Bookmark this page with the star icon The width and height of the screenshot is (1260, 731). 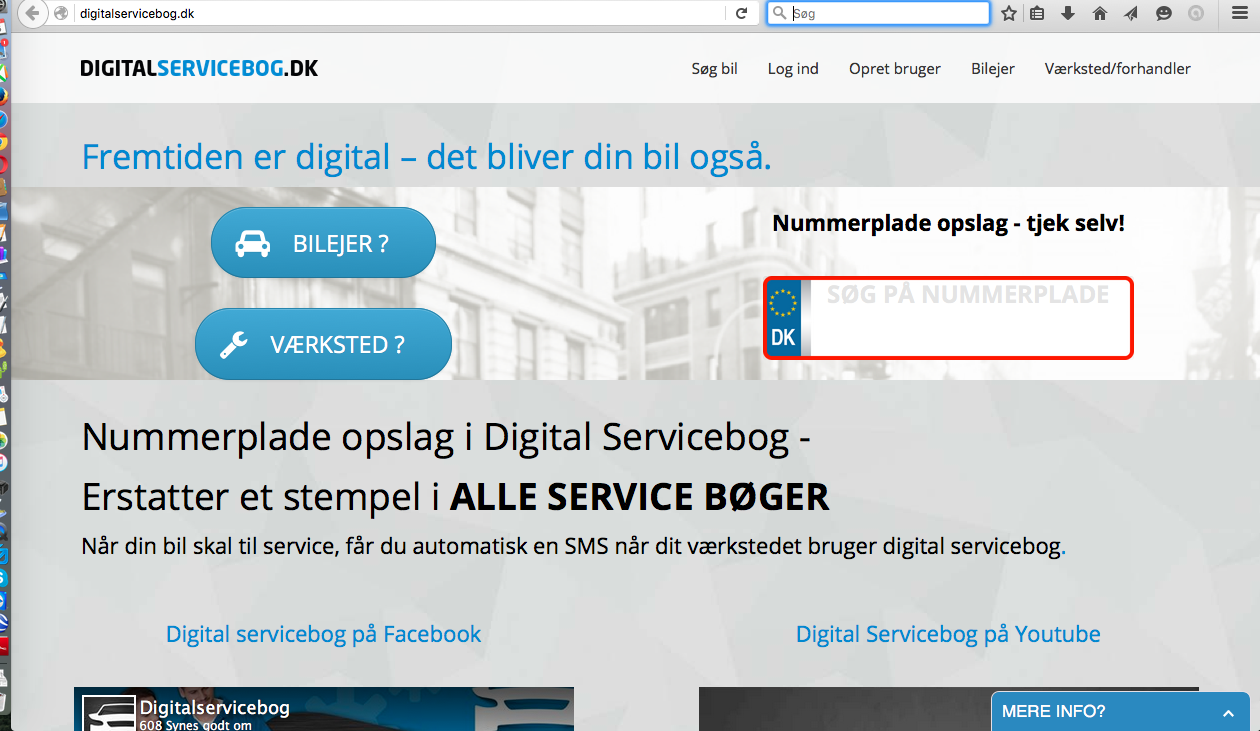(x=1009, y=13)
